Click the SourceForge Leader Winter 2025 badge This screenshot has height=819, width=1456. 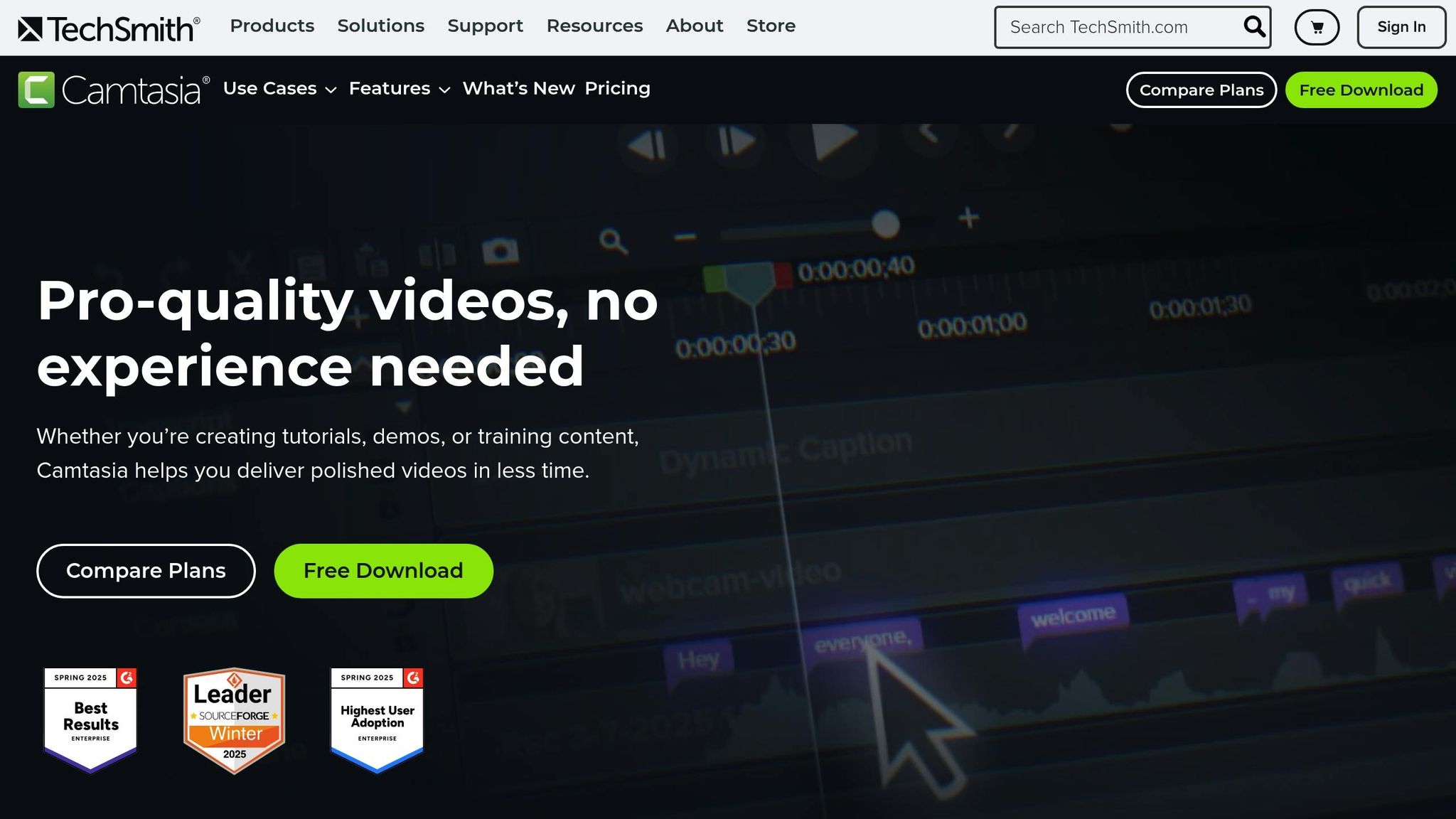click(234, 720)
